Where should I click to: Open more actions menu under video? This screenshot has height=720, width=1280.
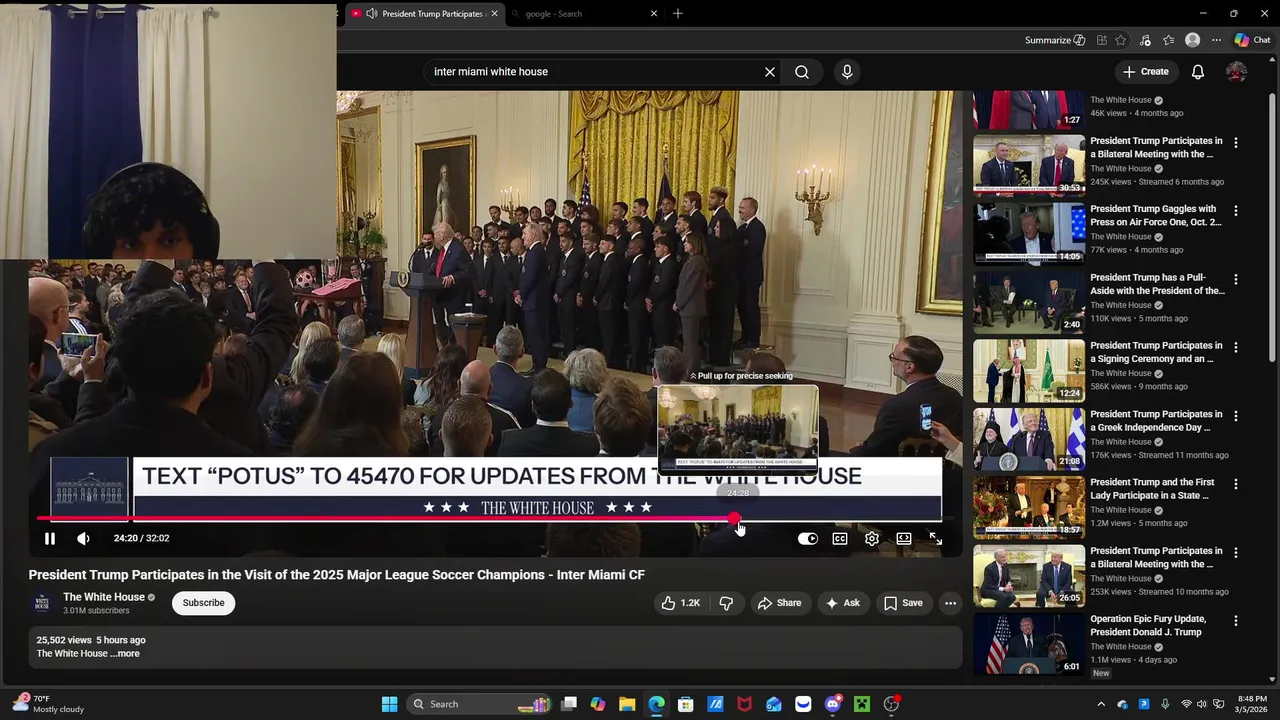pos(950,603)
